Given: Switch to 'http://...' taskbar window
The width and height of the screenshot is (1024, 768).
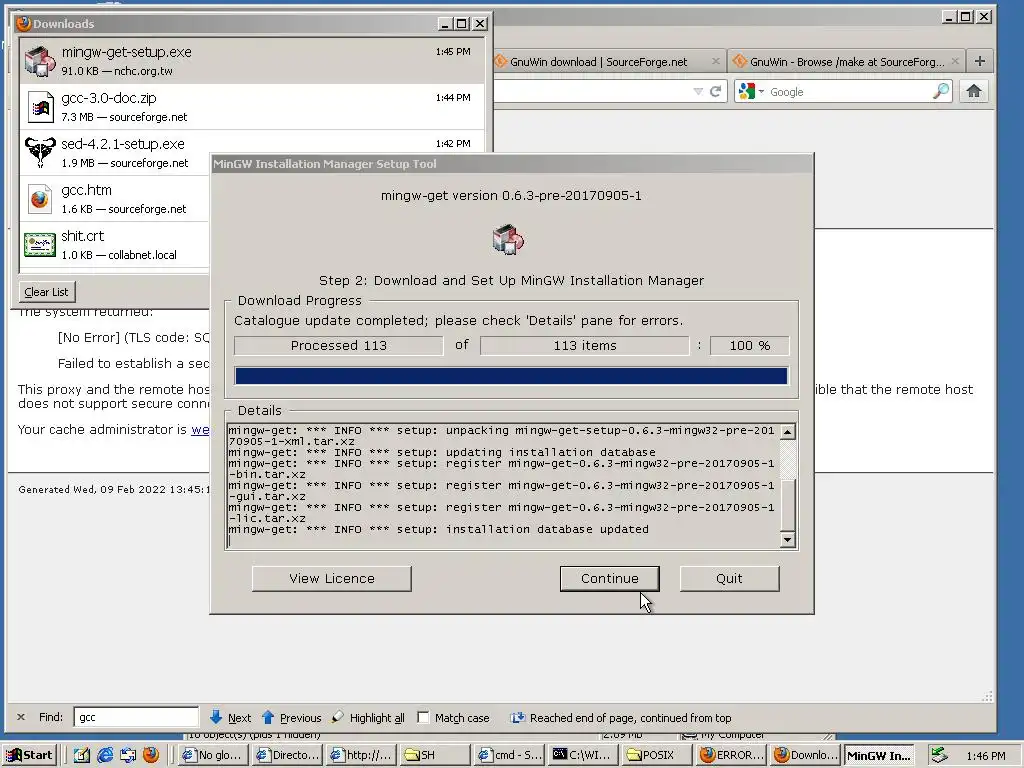Looking at the screenshot, I should (x=360, y=755).
